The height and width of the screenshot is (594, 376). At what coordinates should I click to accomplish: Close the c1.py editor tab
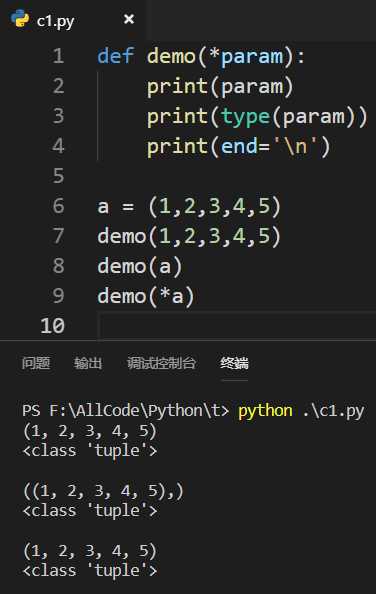click(x=129, y=19)
